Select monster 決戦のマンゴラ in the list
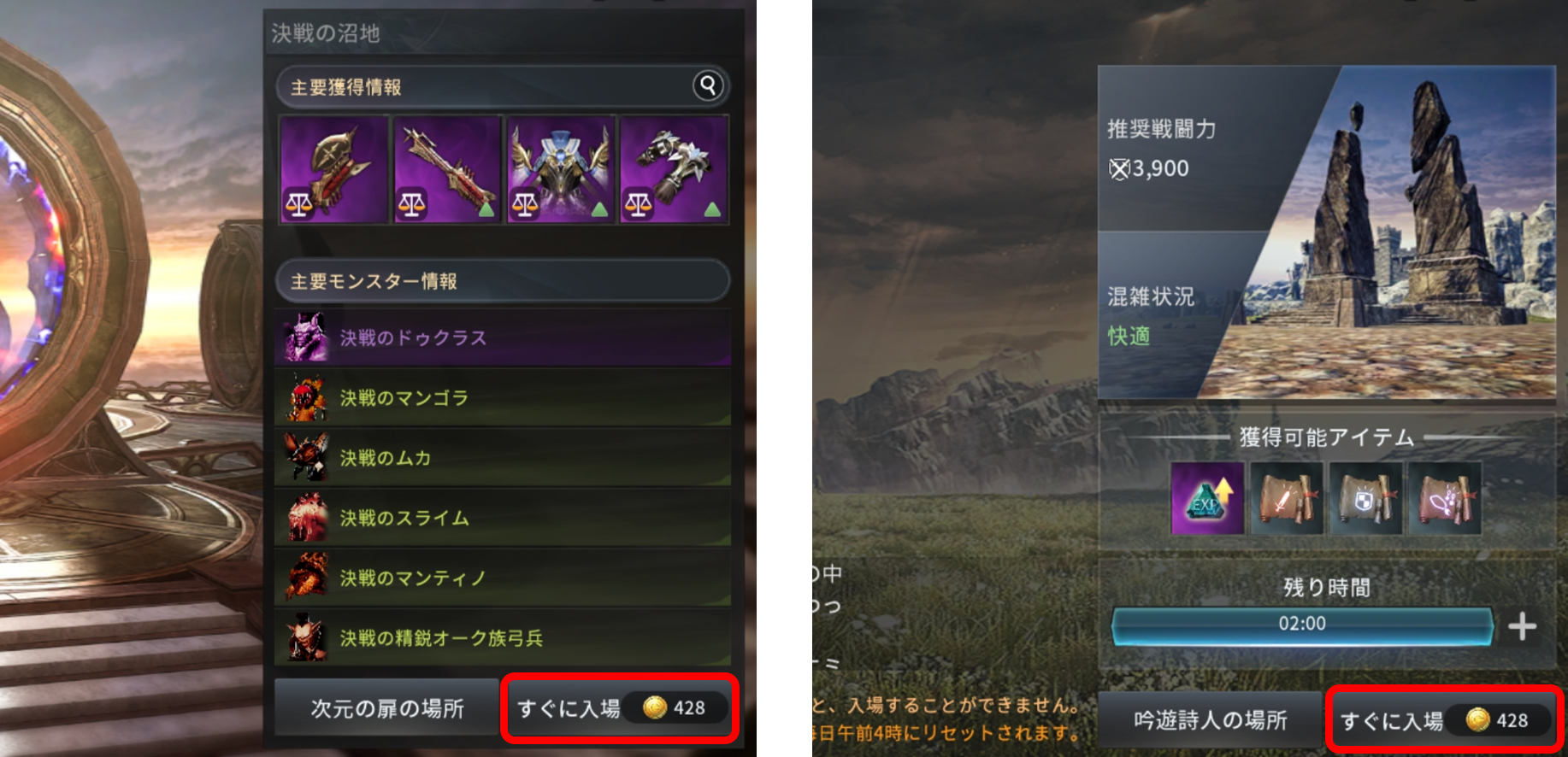 coord(503,397)
